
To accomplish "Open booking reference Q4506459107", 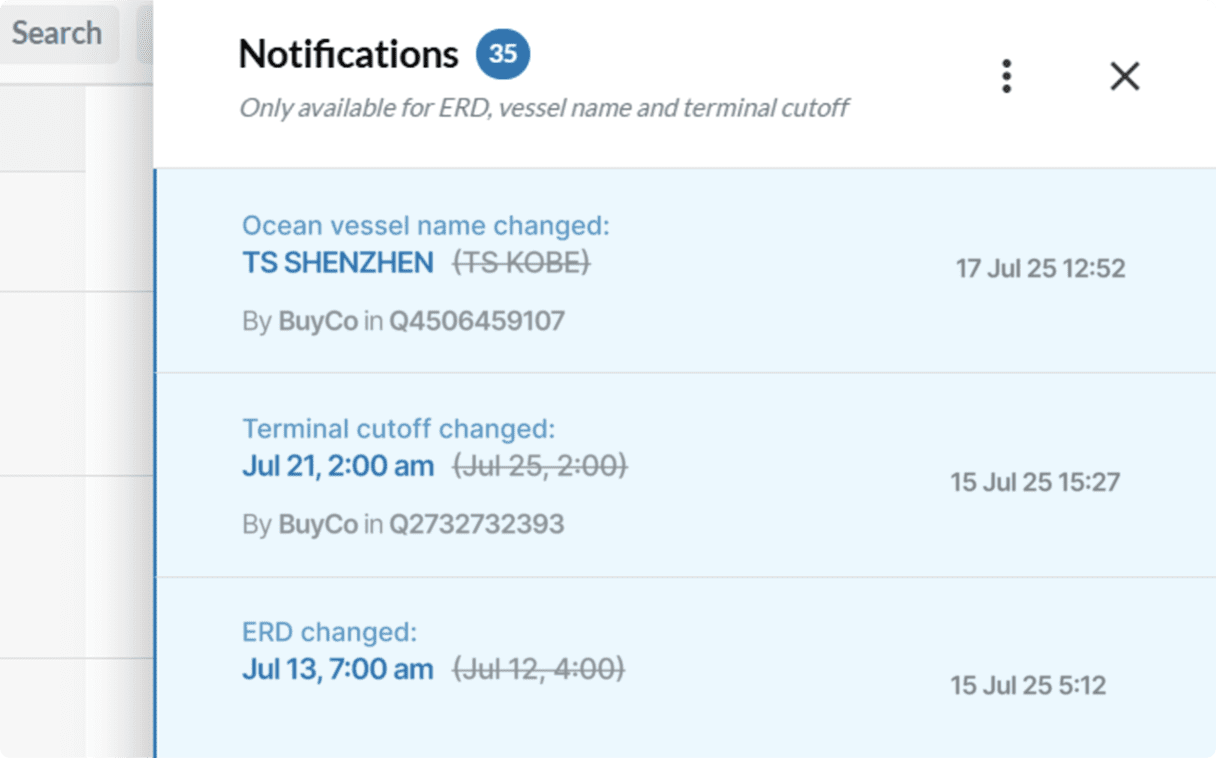I will tap(477, 321).
